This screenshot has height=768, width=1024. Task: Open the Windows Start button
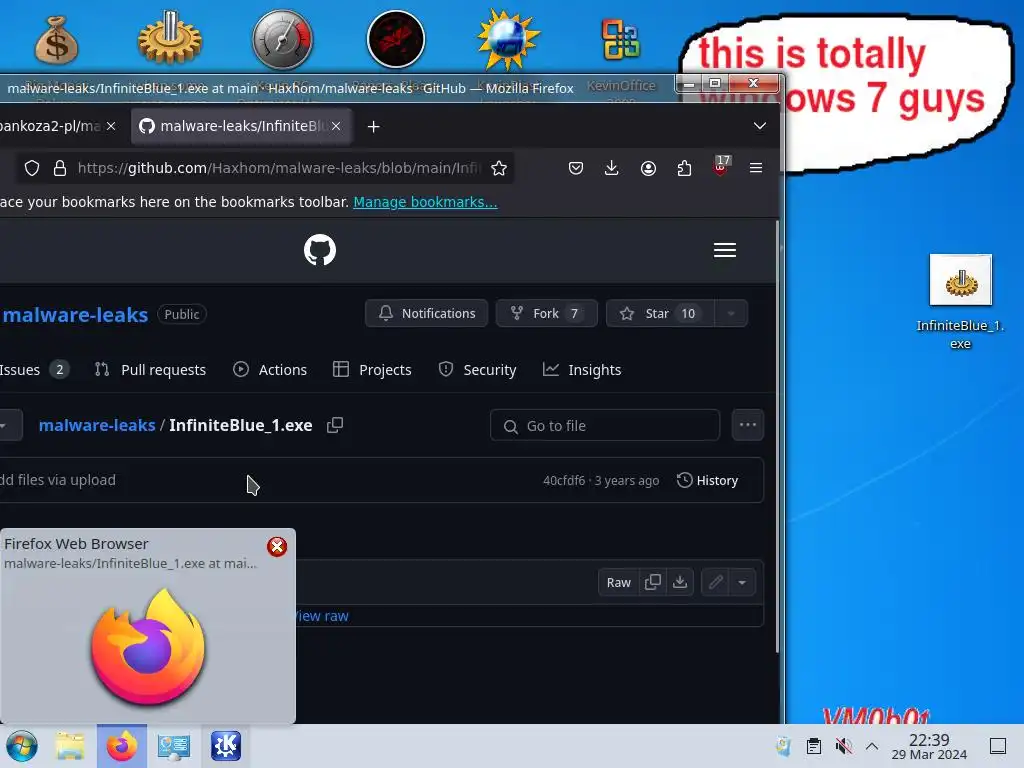tap(22, 746)
